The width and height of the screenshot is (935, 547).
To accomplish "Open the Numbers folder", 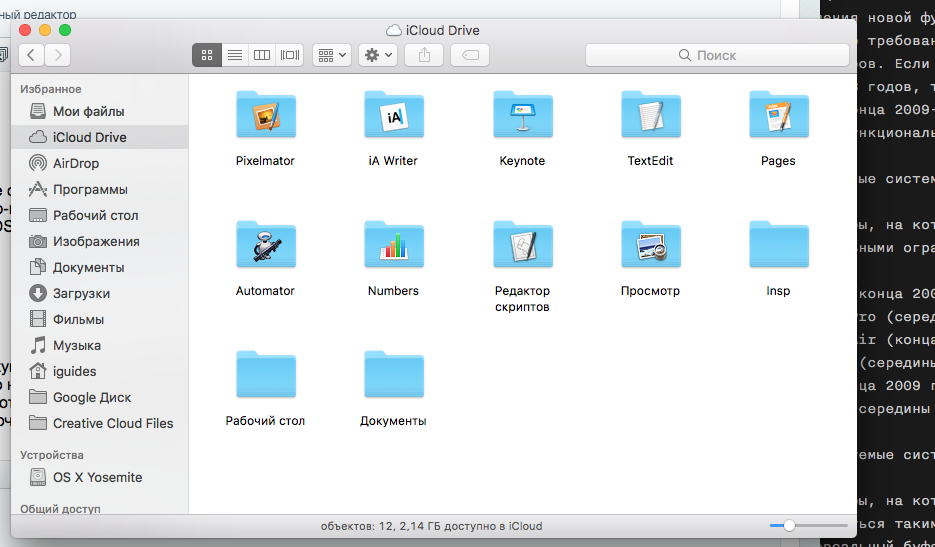I will [x=393, y=246].
